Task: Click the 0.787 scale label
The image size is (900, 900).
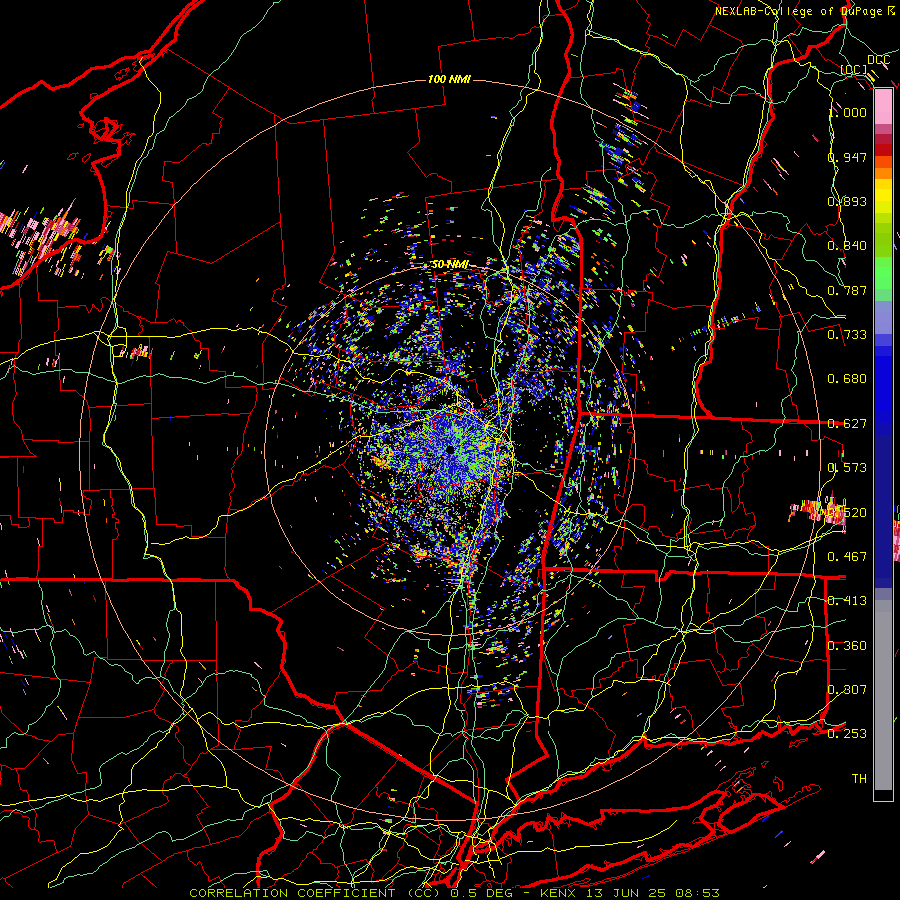Action: (x=848, y=290)
